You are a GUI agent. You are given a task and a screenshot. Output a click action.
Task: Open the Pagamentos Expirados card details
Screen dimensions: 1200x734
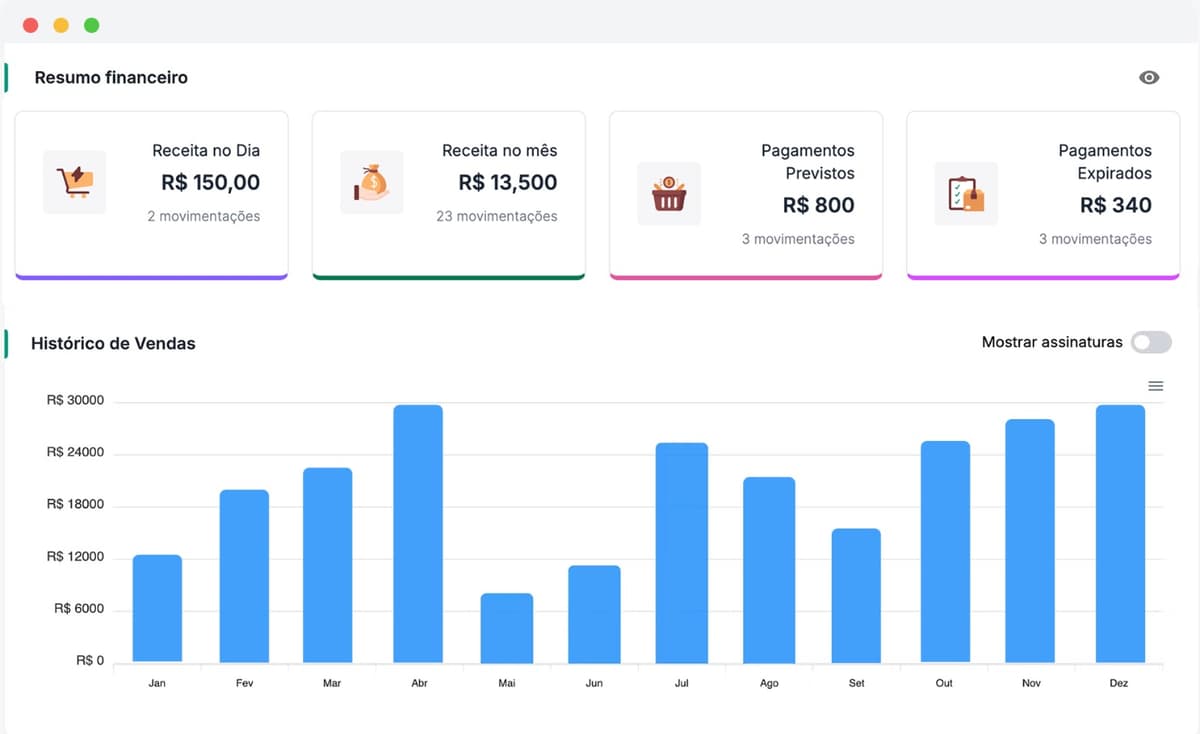(x=1042, y=195)
